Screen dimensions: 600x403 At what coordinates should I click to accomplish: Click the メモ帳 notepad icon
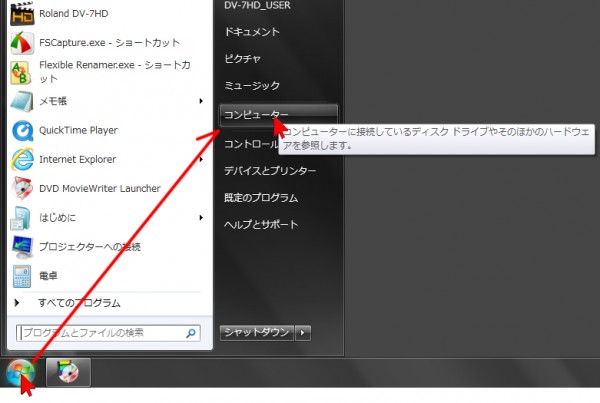(22, 101)
